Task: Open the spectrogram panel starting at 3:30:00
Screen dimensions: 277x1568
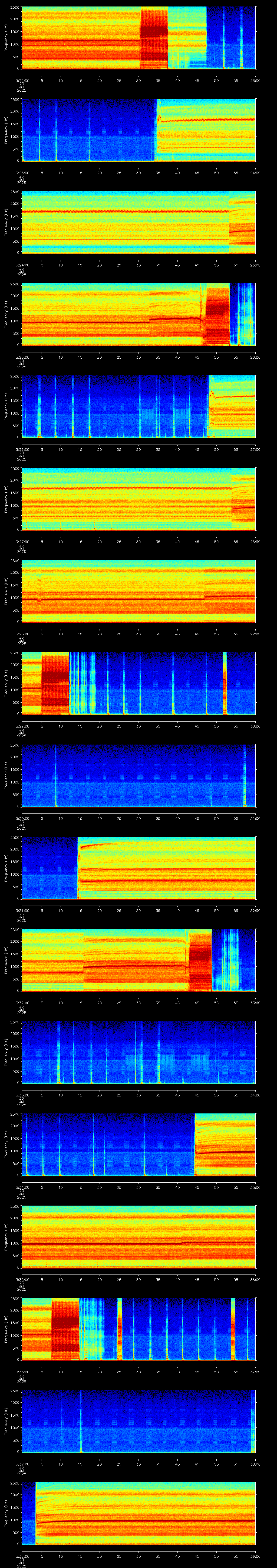Action: pos(139,775)
